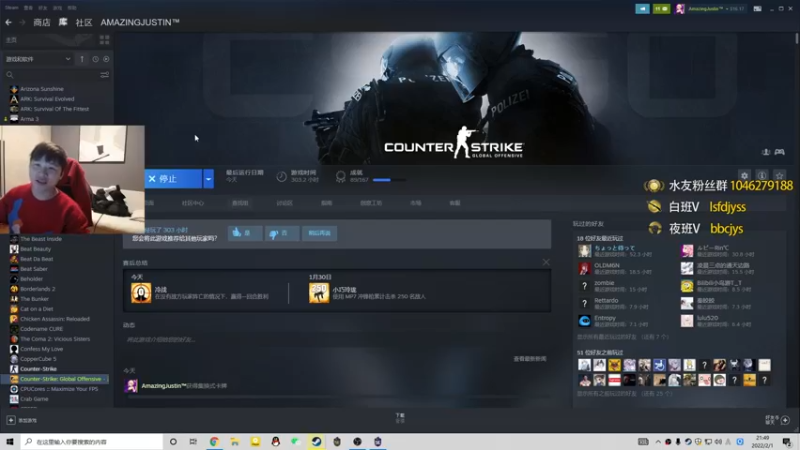Close the post-game summary panel
The width and height of the screenshot is (800, 450).
(546, 262)
